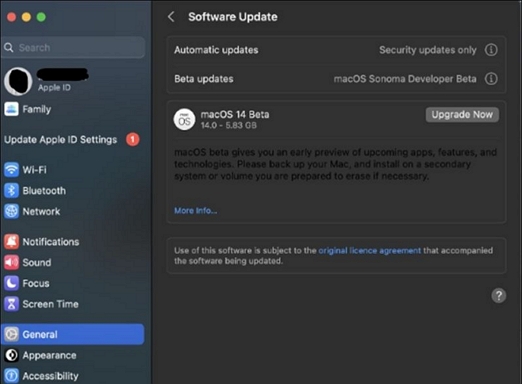Click the Focus moon icon

click(11, 283)
